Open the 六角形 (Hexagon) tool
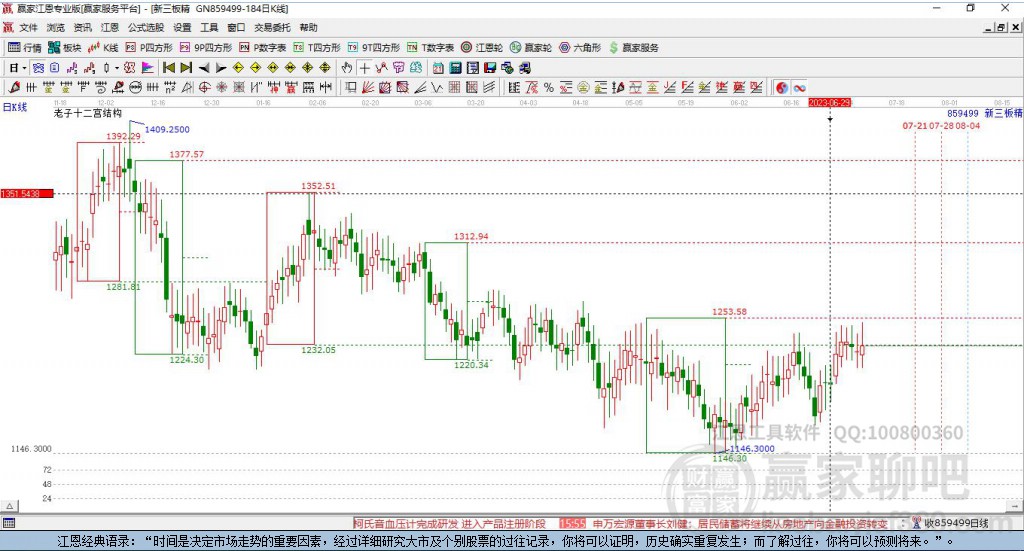 pos(580,47)
